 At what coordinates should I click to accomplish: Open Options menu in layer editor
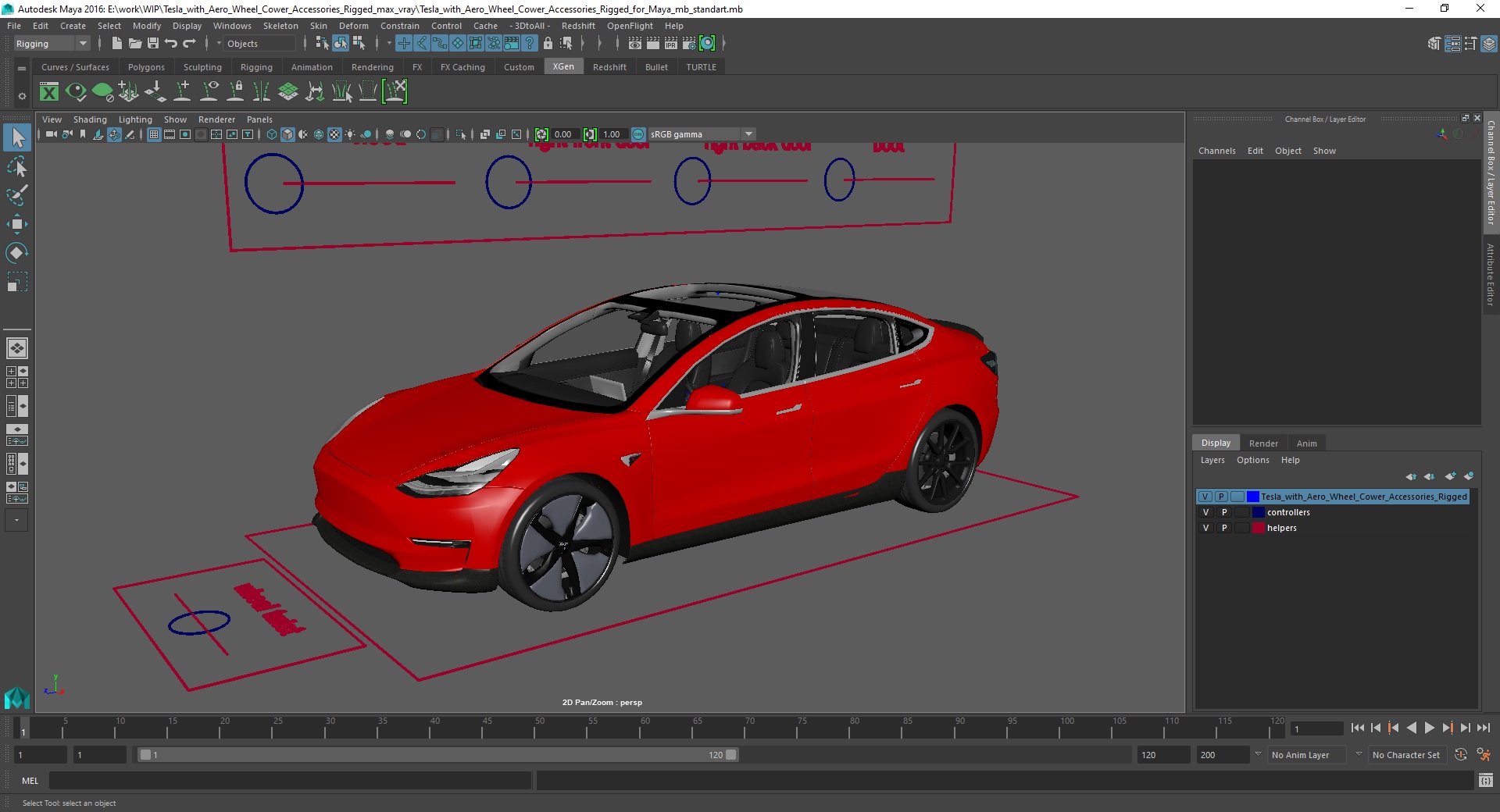click(x=1253, y=460)
